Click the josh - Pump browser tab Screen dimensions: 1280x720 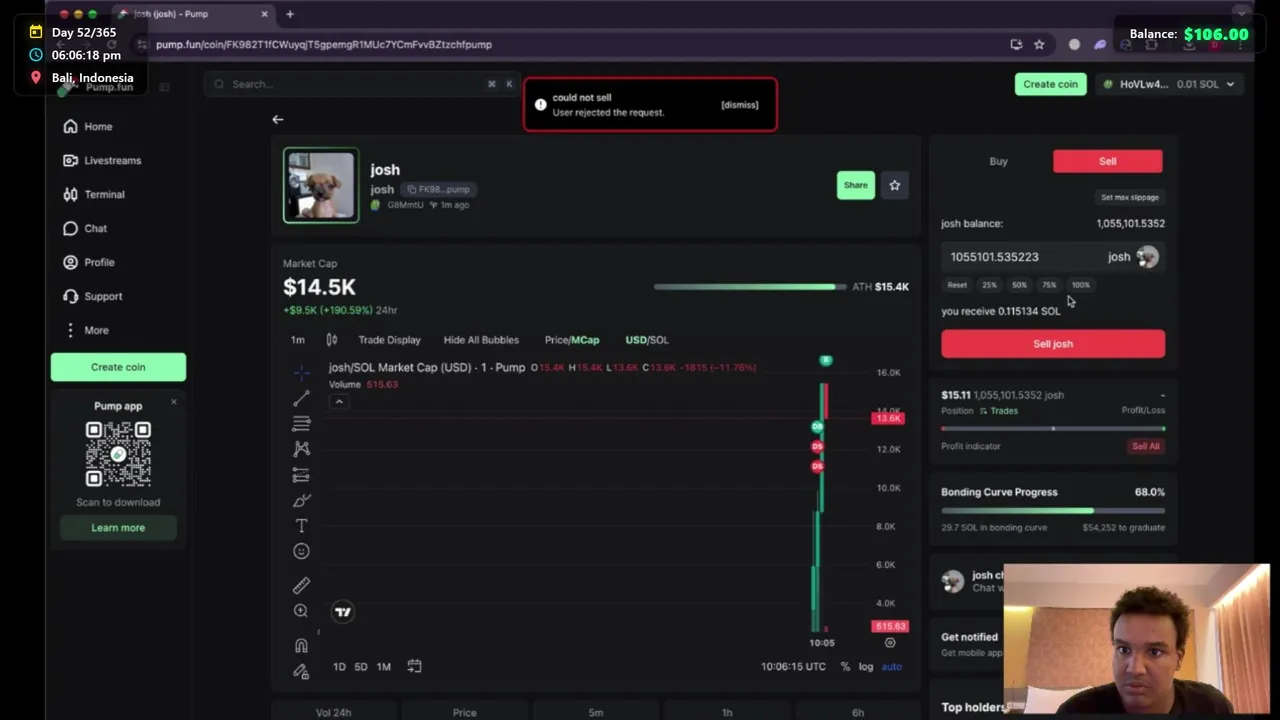[192, 14]
